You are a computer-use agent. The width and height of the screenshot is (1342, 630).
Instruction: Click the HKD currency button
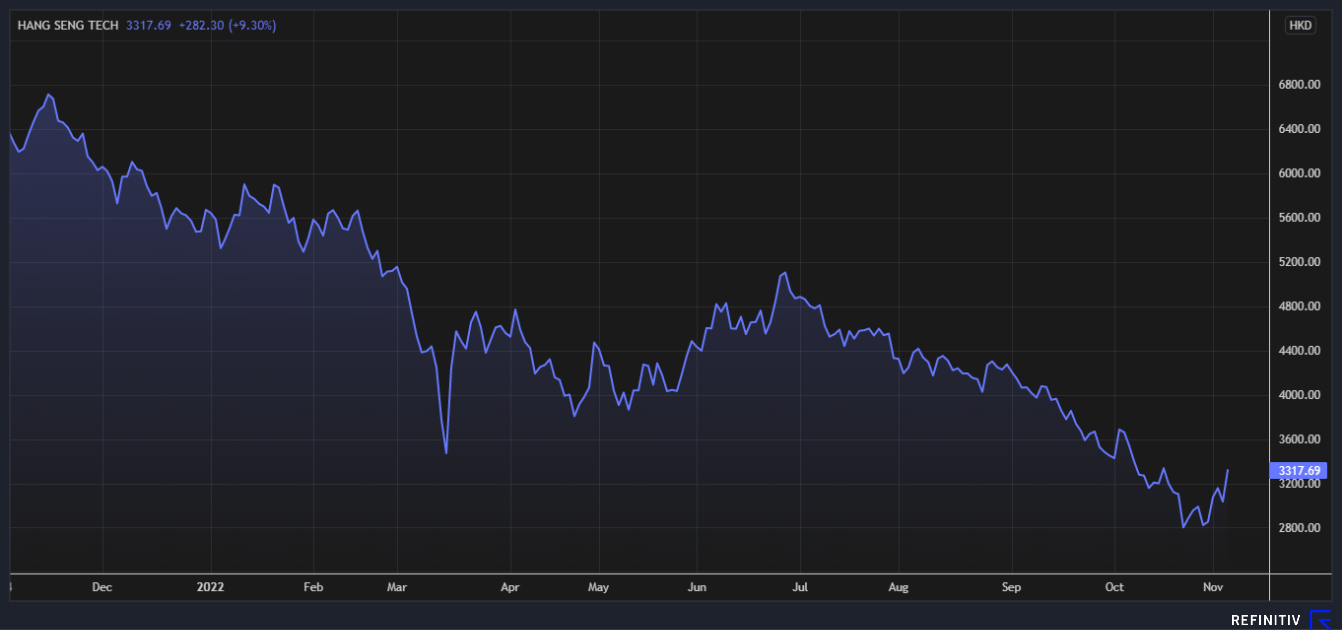point(1299,26)
